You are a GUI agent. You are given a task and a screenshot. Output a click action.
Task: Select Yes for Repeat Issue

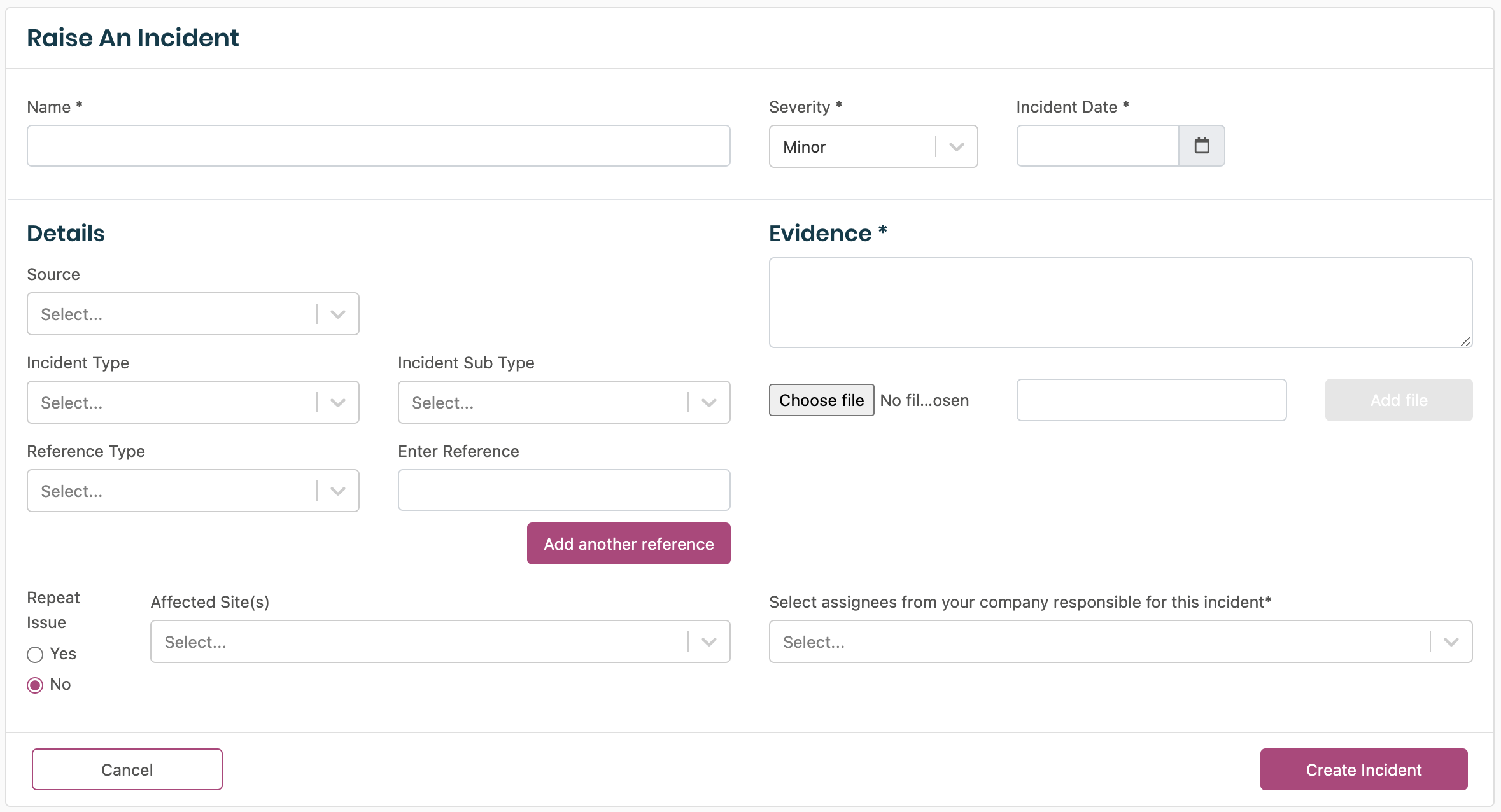35,654
